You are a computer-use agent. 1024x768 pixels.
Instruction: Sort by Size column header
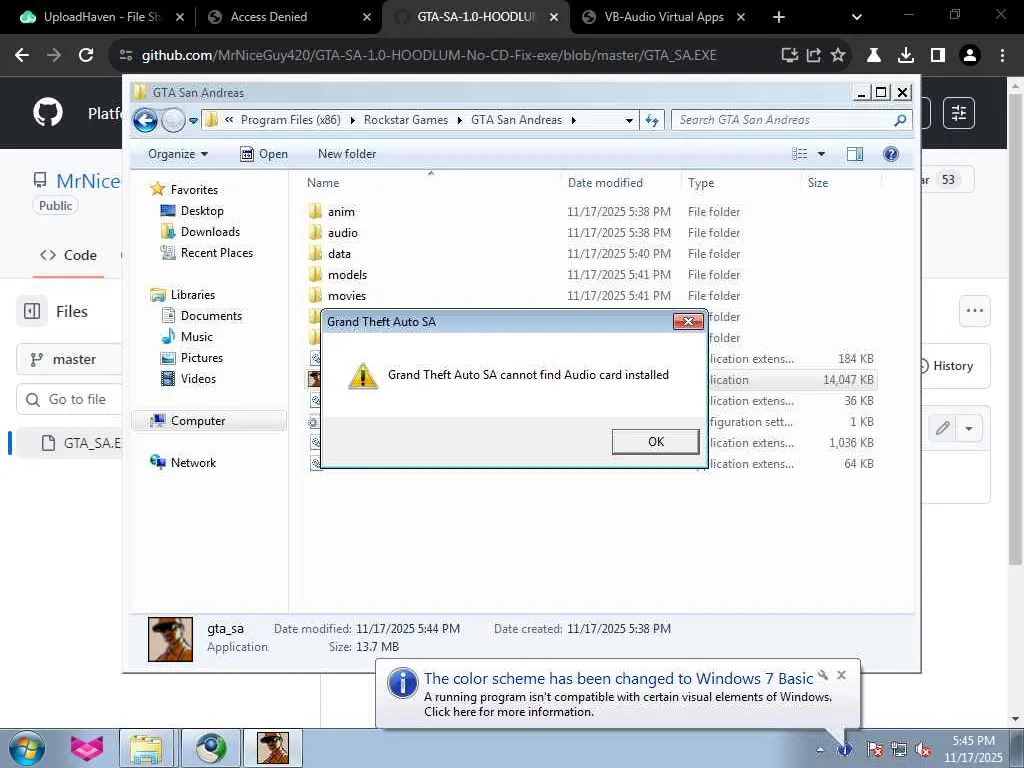(841, 183)
